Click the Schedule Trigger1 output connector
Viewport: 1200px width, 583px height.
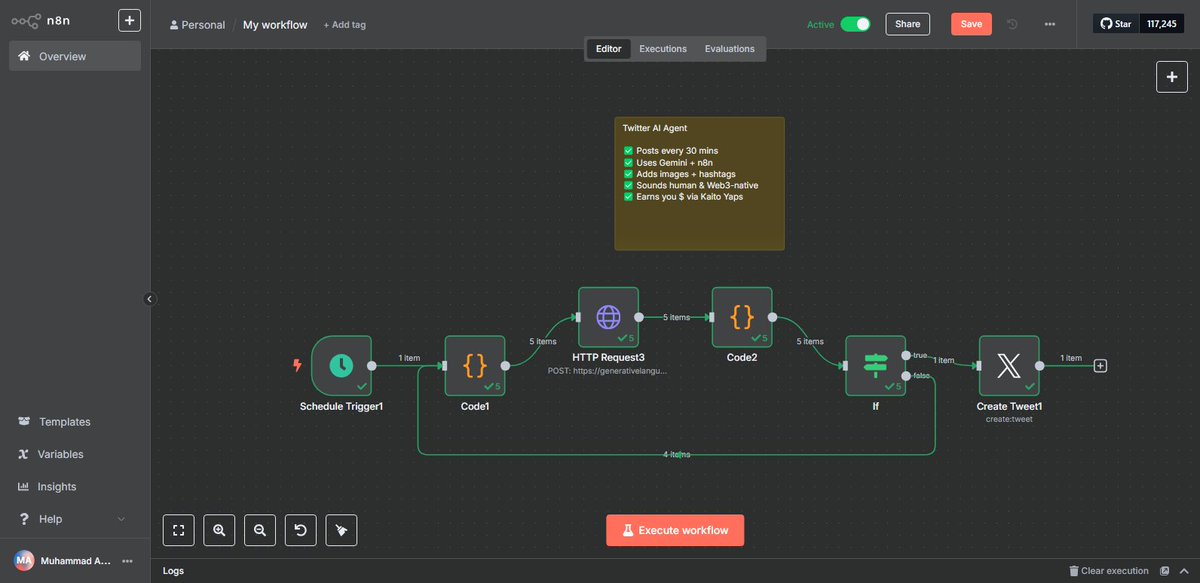371,366
